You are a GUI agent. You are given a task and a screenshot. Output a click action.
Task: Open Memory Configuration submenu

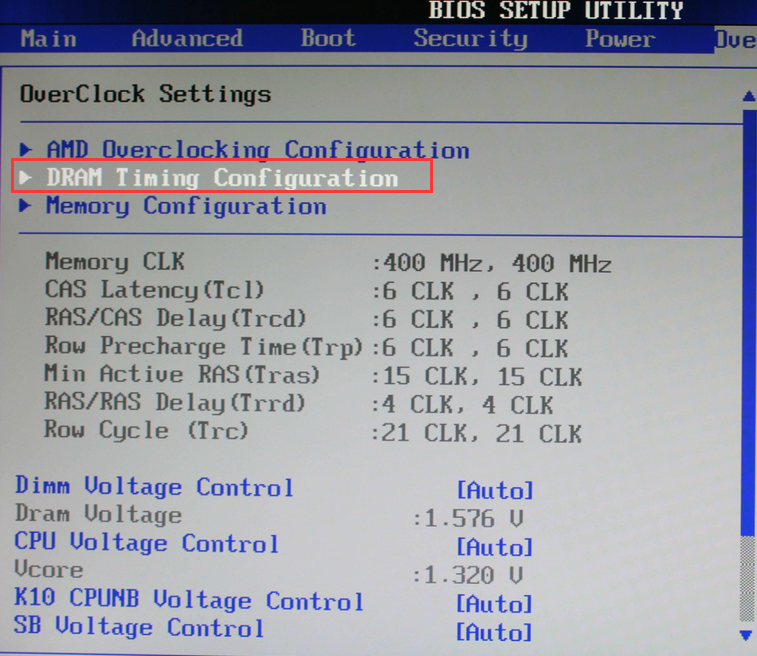tap(186, 206)
